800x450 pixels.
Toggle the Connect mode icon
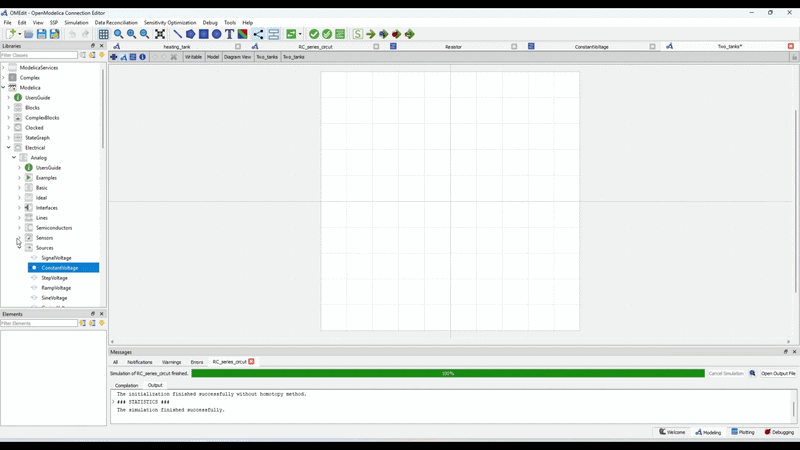(258, 34)
